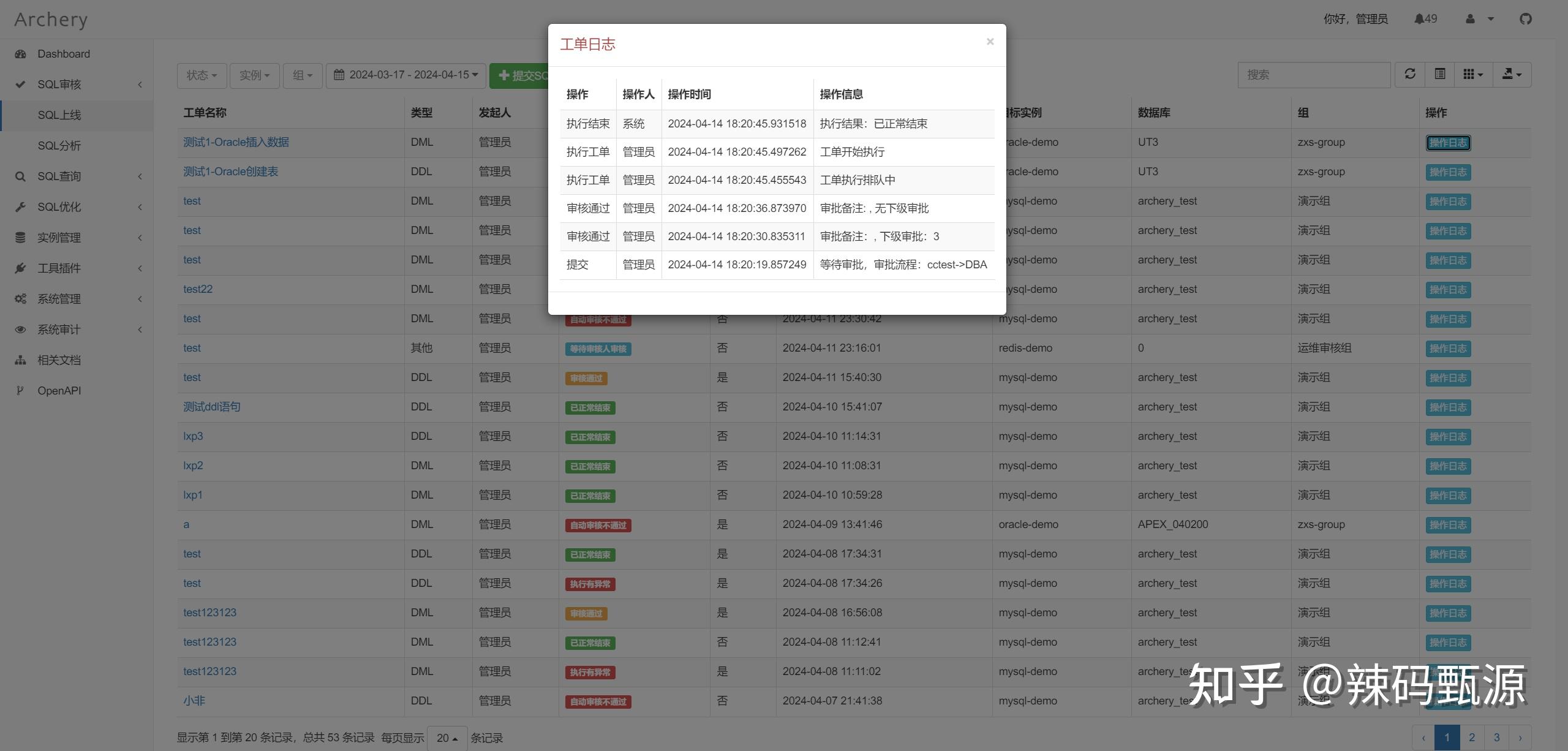Screen dimensions: 1568x751
Task: Click the 实例管理 database icon in sidebar
Action: [x=21, y=238]
